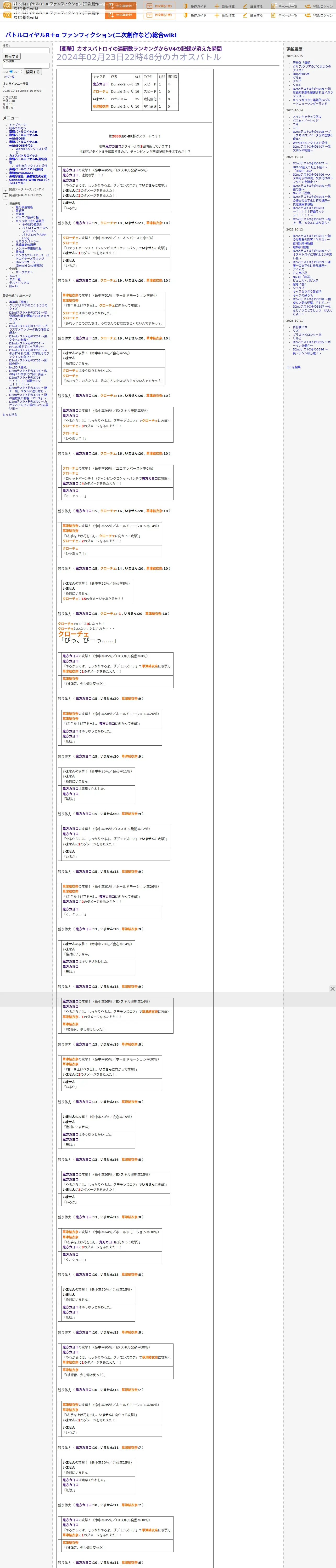This screenshot has height=1568, width=336.
Task: Open メインキャラって何よ link
Action: tap(307, 117)
